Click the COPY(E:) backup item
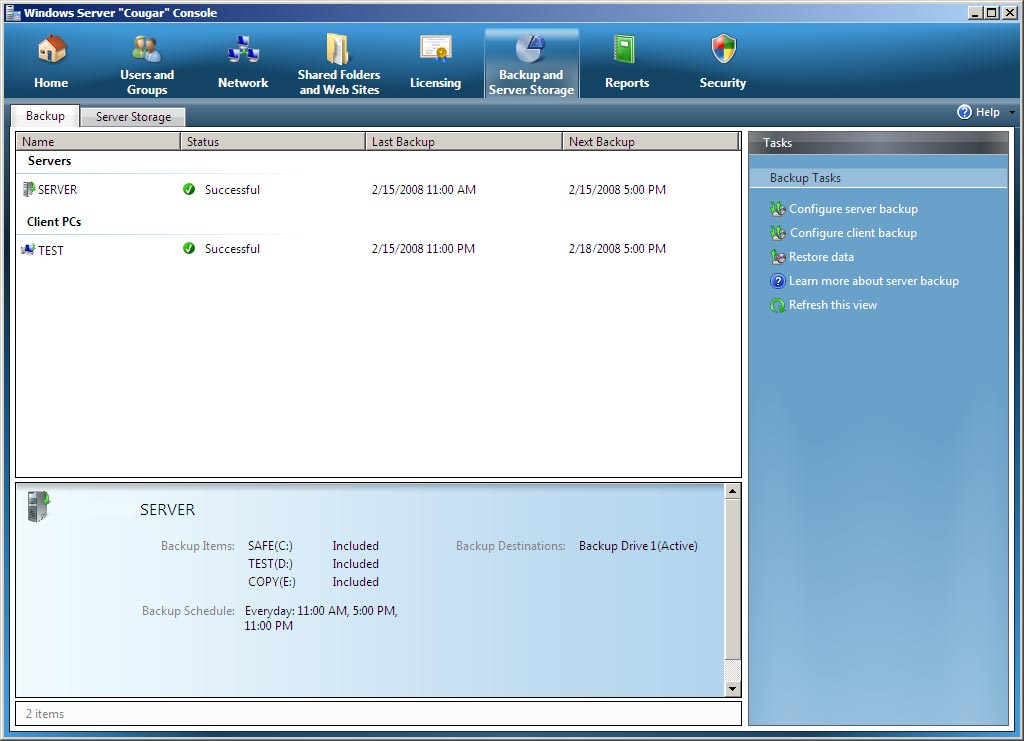The width and height of the screenshot is (1024, 741). tap(272, 582)
